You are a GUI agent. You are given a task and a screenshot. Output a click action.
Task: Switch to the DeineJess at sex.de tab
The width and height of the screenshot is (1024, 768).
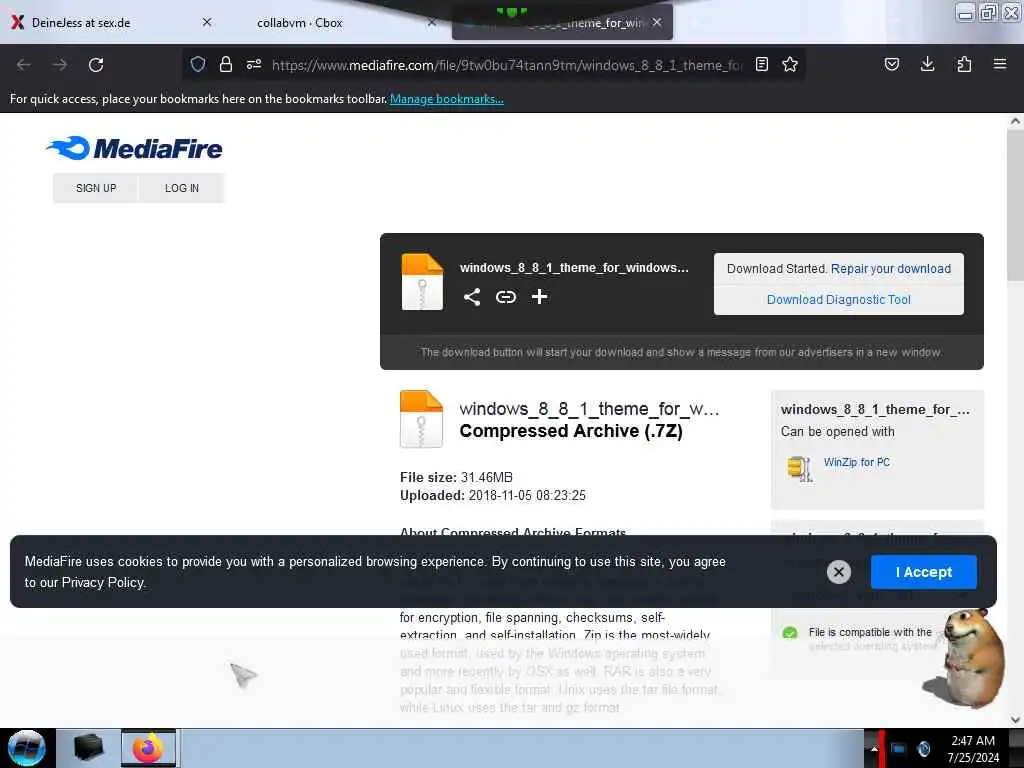pos(81,22)
